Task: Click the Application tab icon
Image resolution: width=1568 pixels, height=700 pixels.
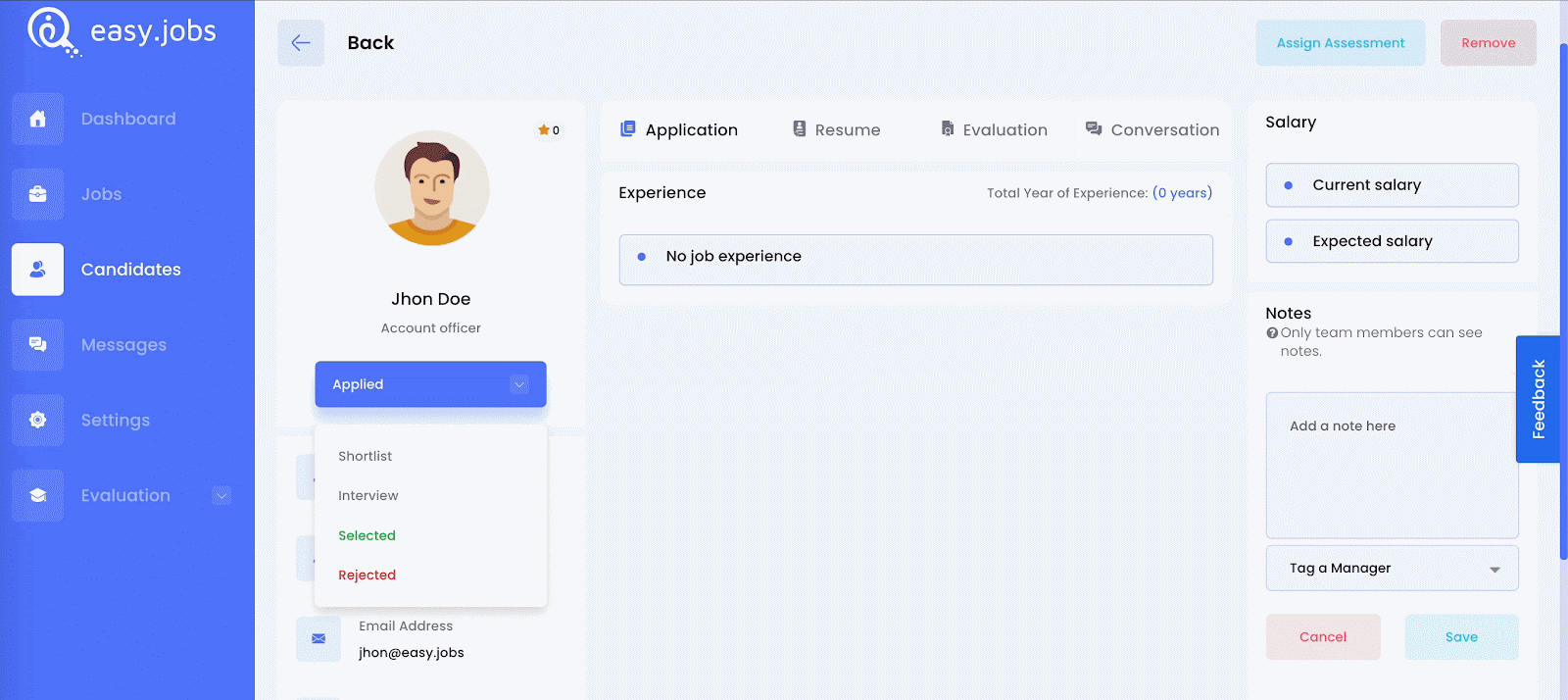Action: tap(628, 128)
